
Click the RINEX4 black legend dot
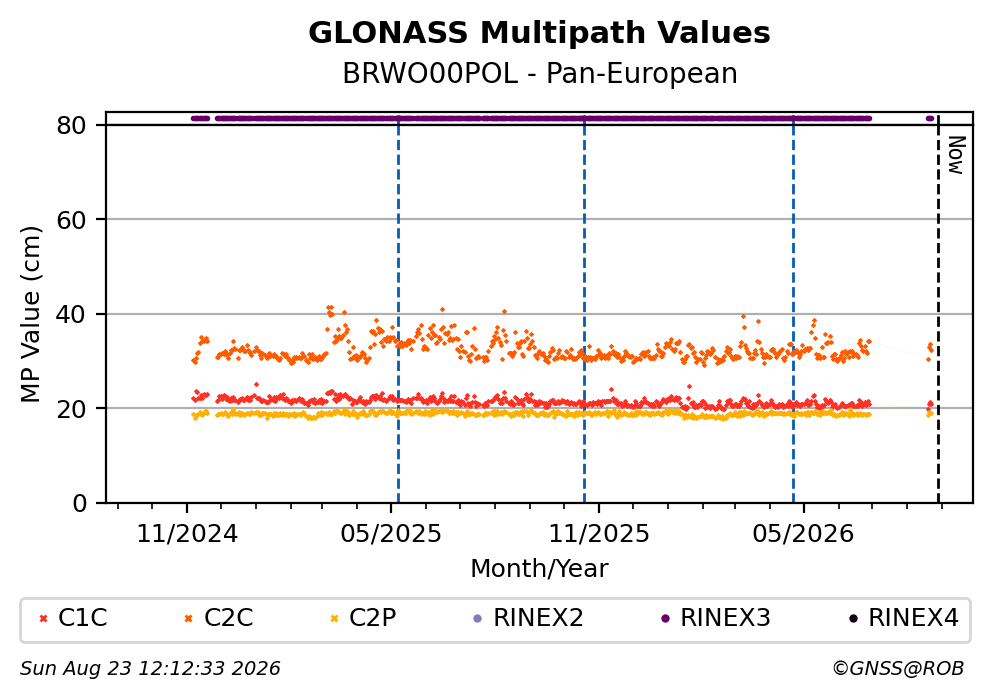(x=853, y=619)
